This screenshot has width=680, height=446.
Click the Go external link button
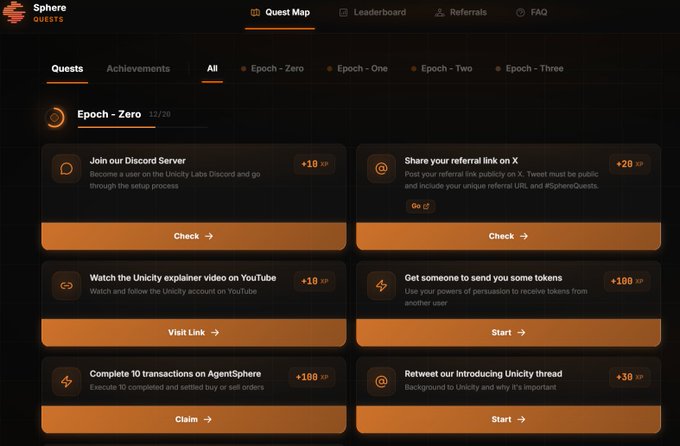pos(420,206)
